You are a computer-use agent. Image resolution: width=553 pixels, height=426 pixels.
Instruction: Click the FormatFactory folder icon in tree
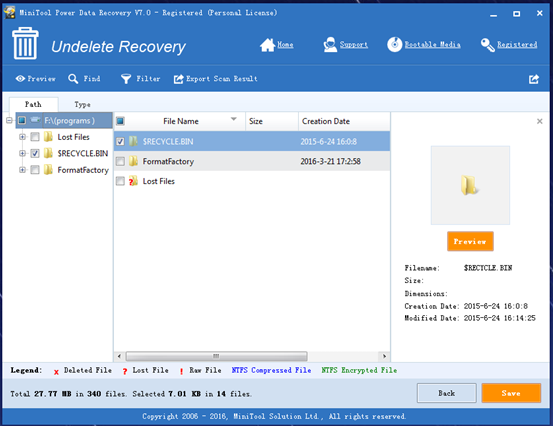pos(48,170)
